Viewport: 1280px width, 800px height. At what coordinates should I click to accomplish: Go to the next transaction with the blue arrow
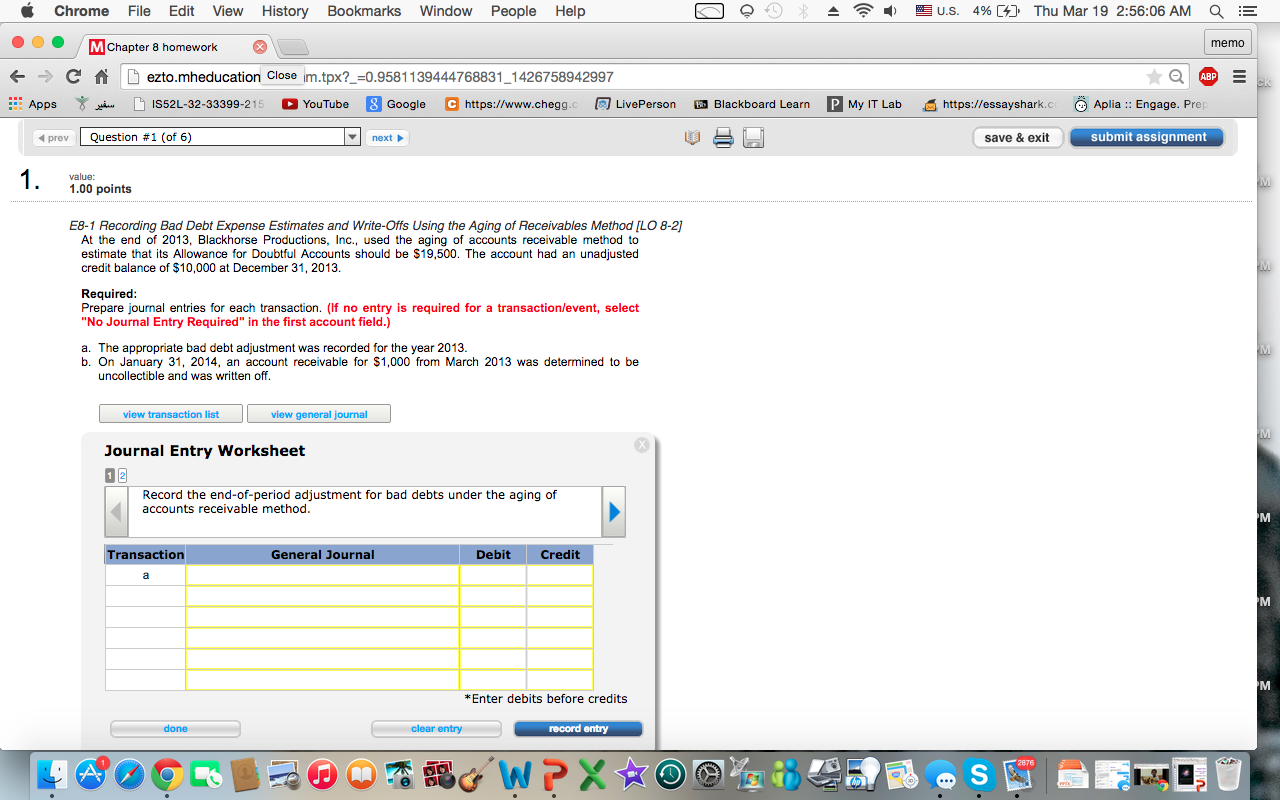click(x=614, y=511)
